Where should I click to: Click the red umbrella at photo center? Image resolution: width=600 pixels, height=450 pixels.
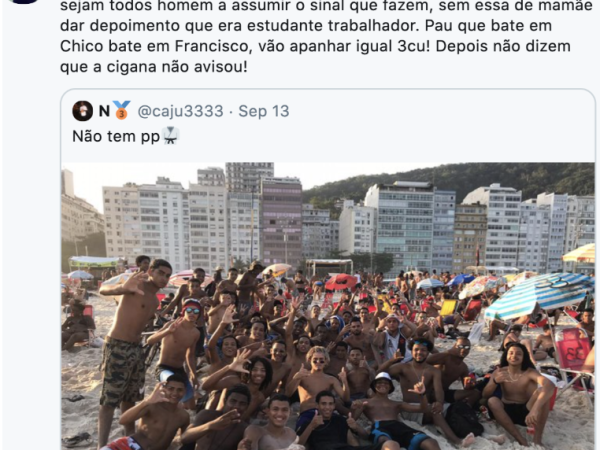click(341, 282)
